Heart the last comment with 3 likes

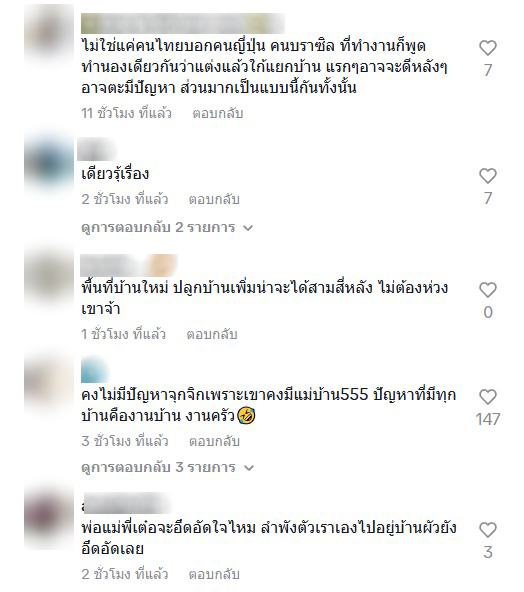click(x=487, y=530)
